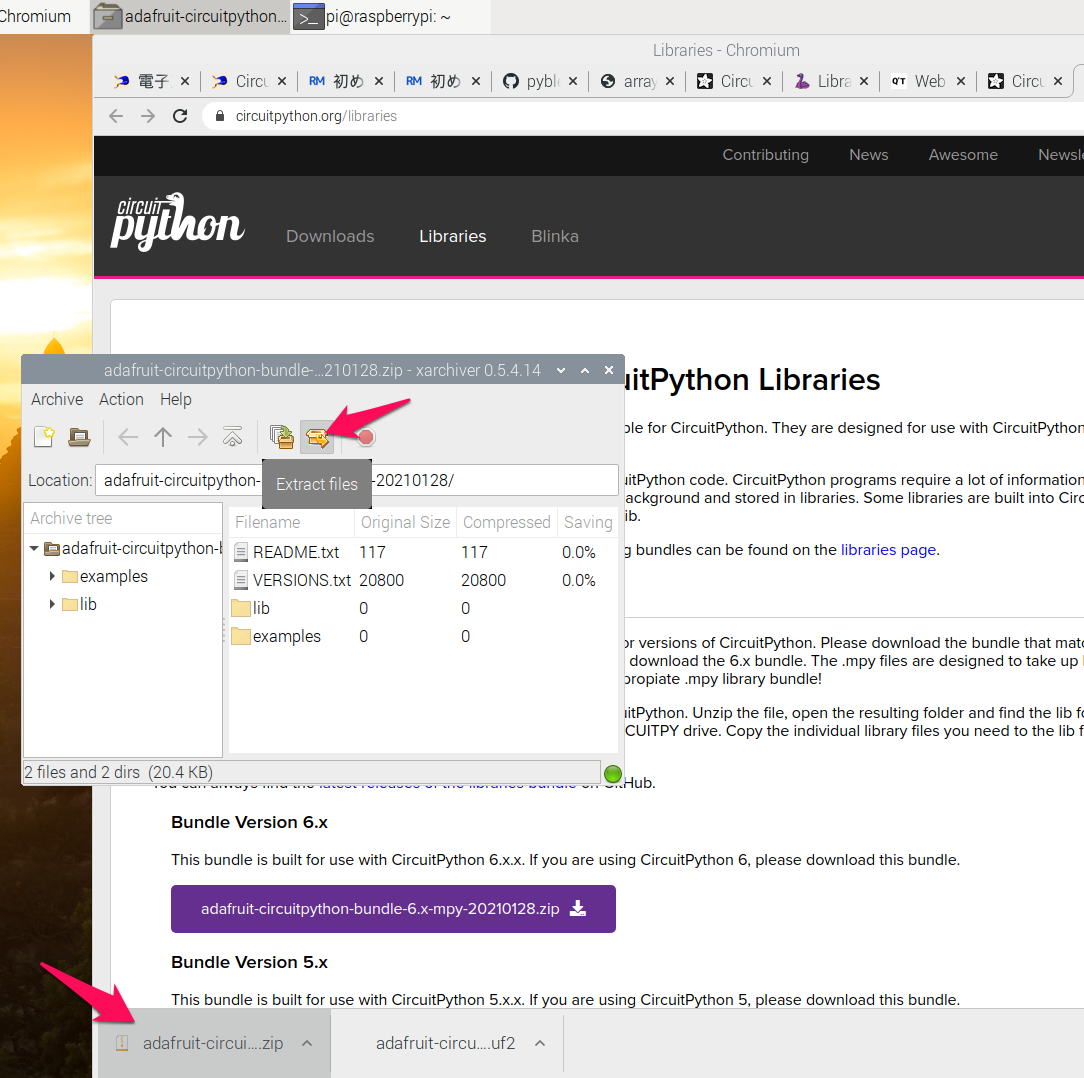Open the zip download options chevron
Image resolution: width=1084 pixels, height=1078 pixels.
click(x=307, y=1043)
